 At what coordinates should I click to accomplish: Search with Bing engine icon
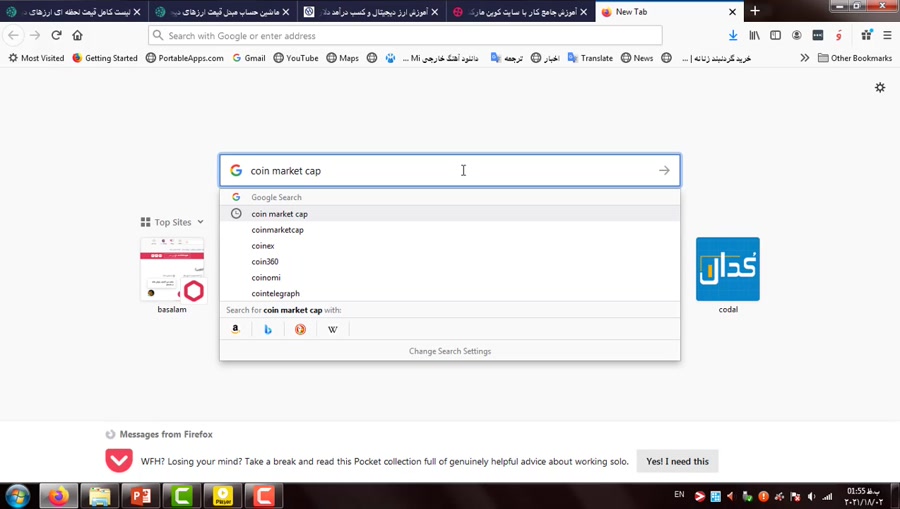268,329
